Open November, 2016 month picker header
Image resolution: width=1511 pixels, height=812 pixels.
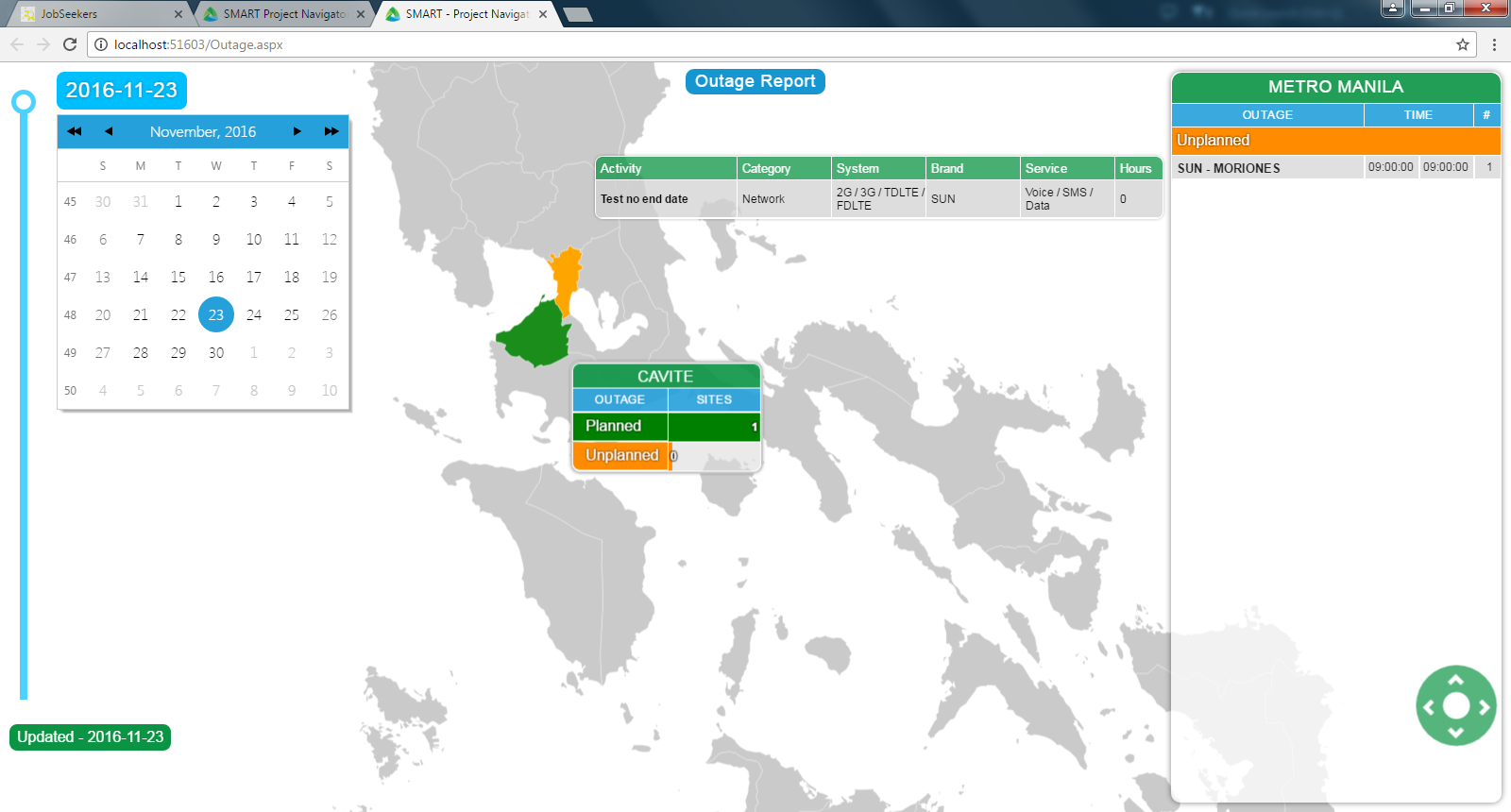point(203,131)
